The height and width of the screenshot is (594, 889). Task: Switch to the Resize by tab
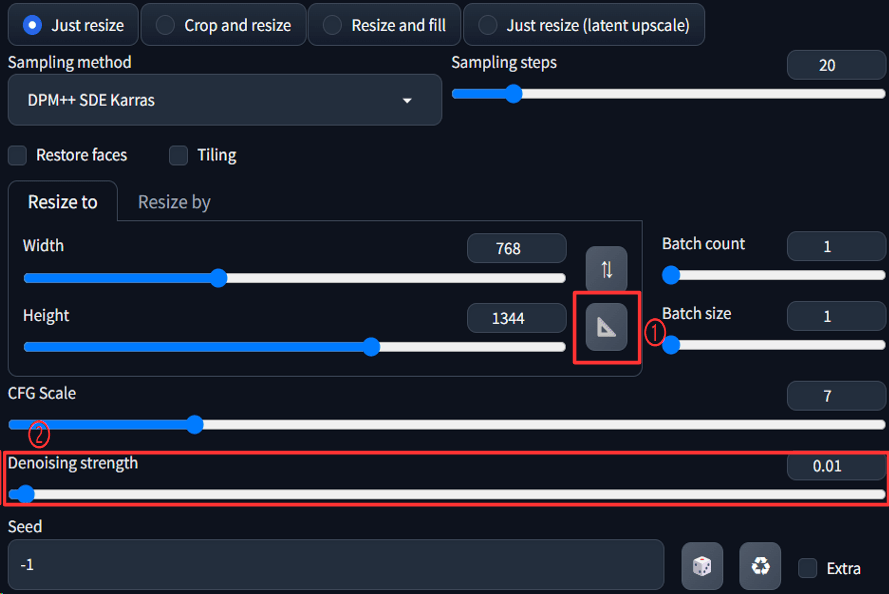pos(174,202)
